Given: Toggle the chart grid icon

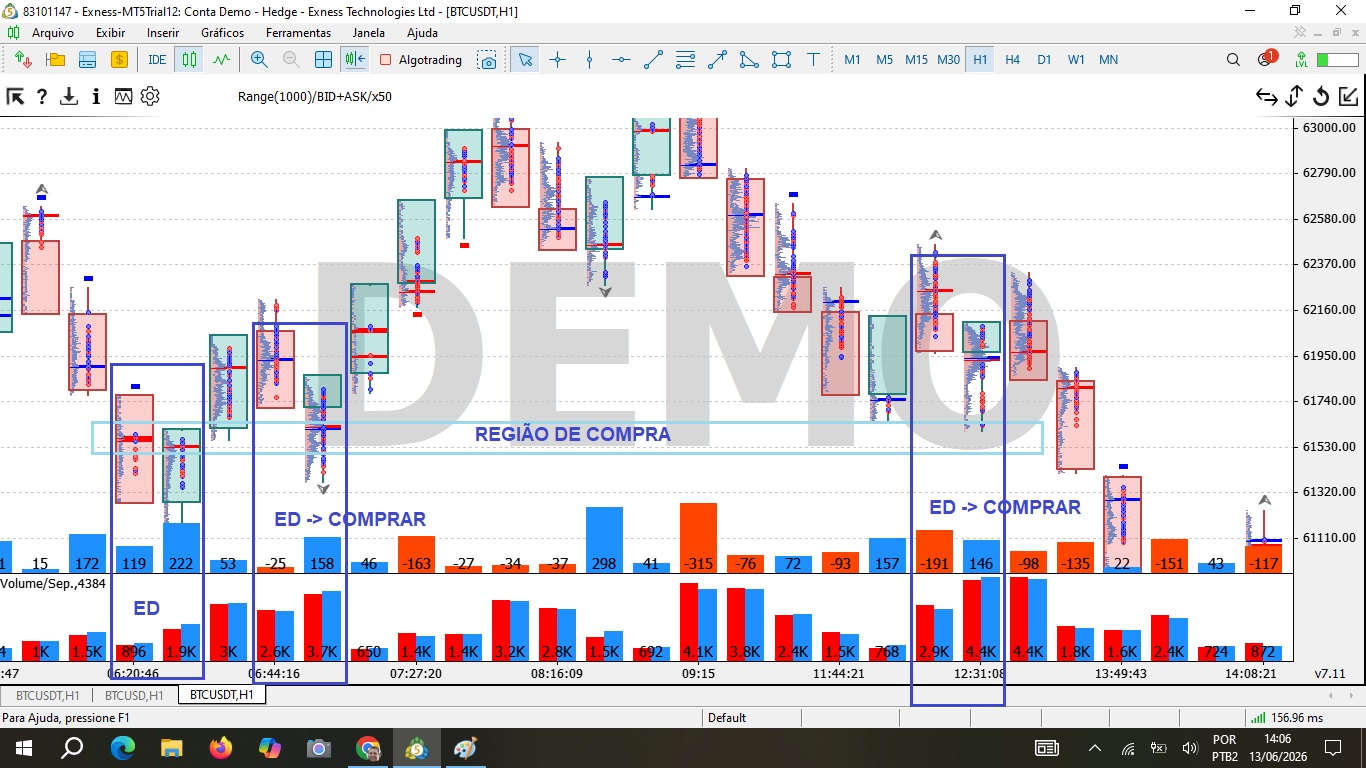Looking at the screenshot, I should pyautogui.click(x=323, y=59).
